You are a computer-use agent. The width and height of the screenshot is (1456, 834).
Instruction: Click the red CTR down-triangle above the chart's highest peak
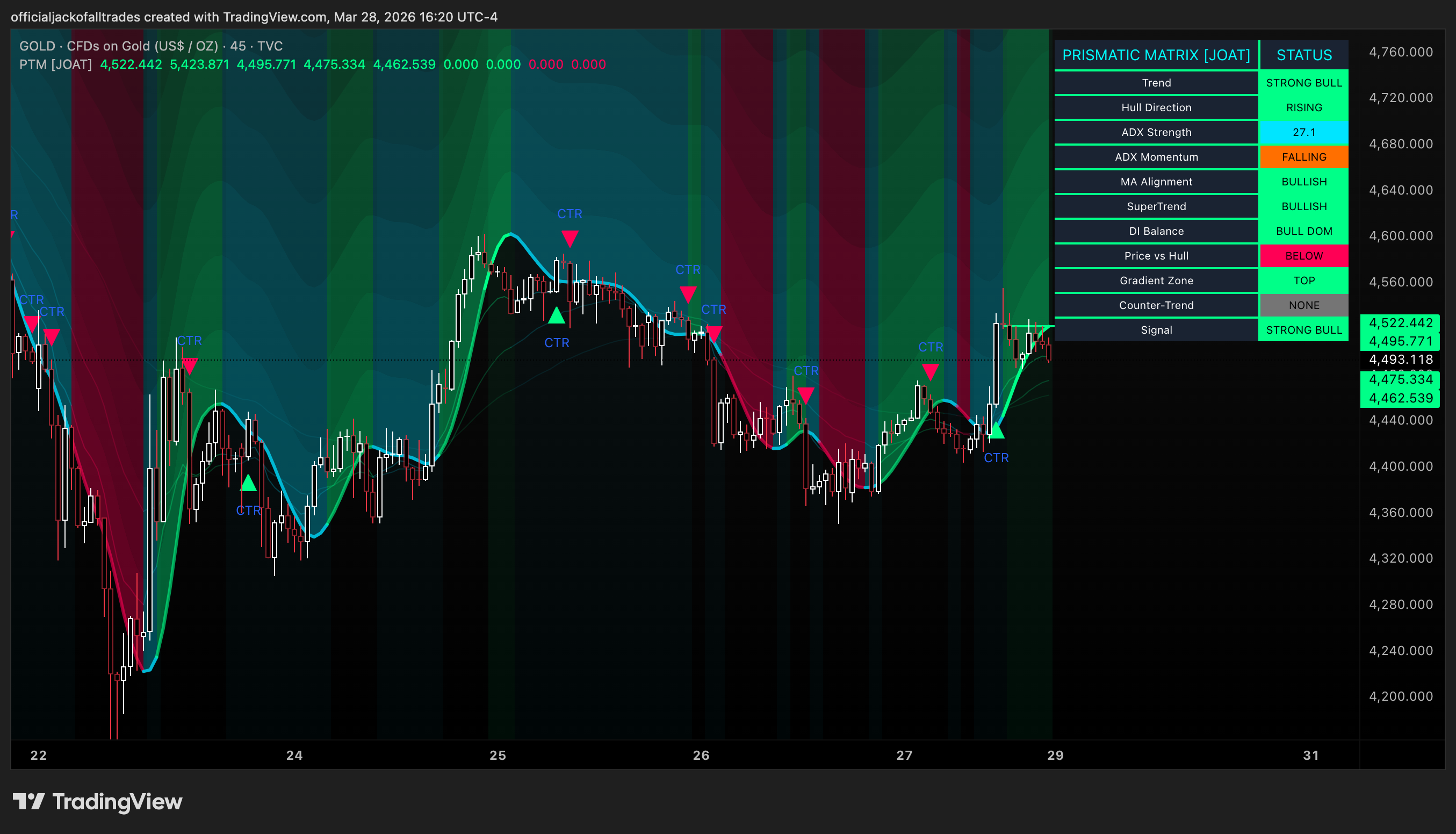tap(570, 238)
